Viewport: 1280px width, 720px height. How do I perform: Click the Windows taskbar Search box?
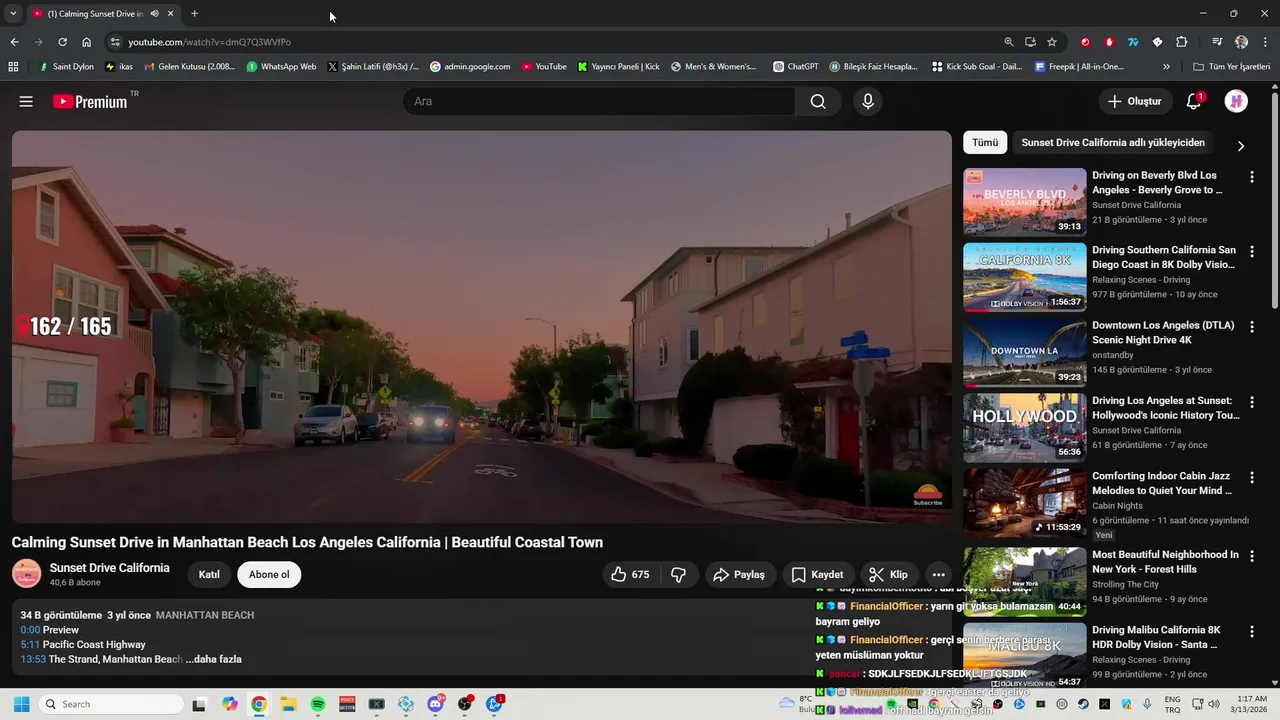(111, 704)
